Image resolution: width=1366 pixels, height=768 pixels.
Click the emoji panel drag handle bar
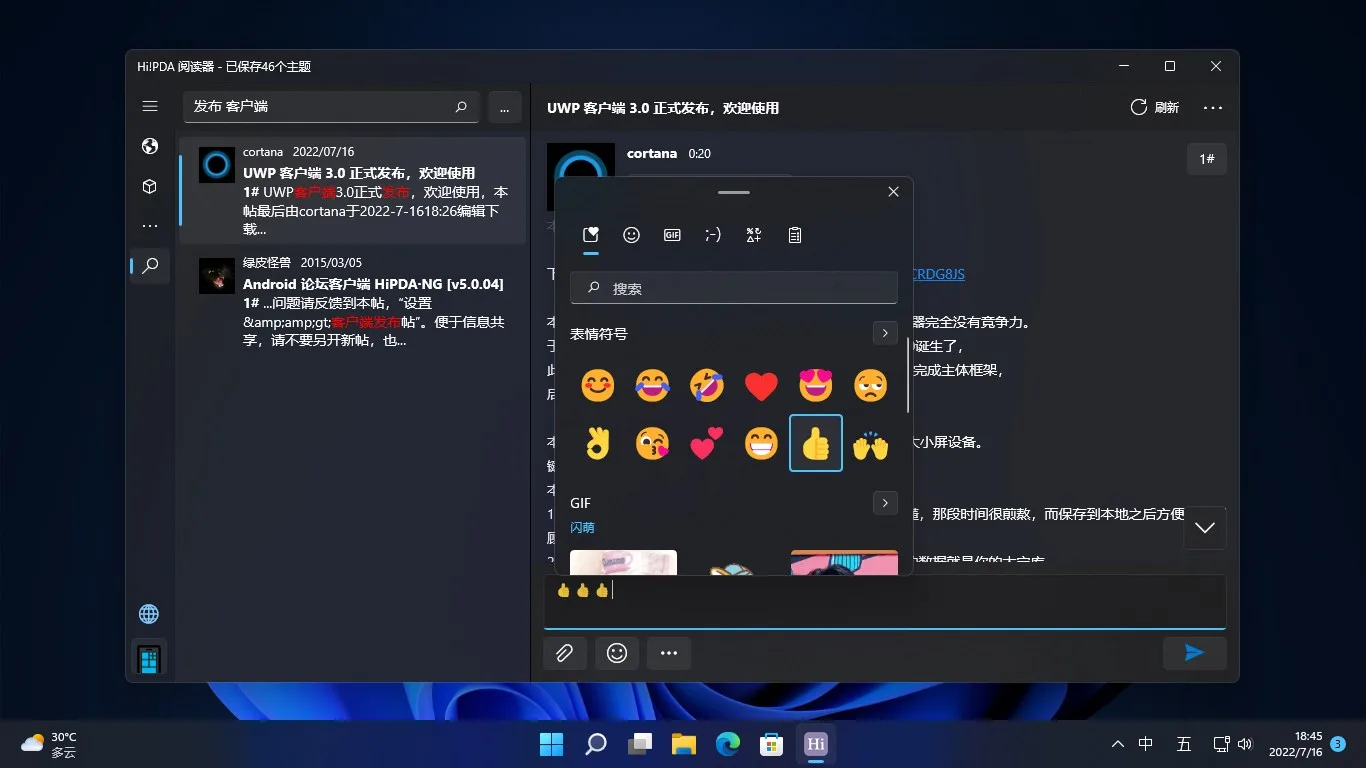tap(733, 192)
